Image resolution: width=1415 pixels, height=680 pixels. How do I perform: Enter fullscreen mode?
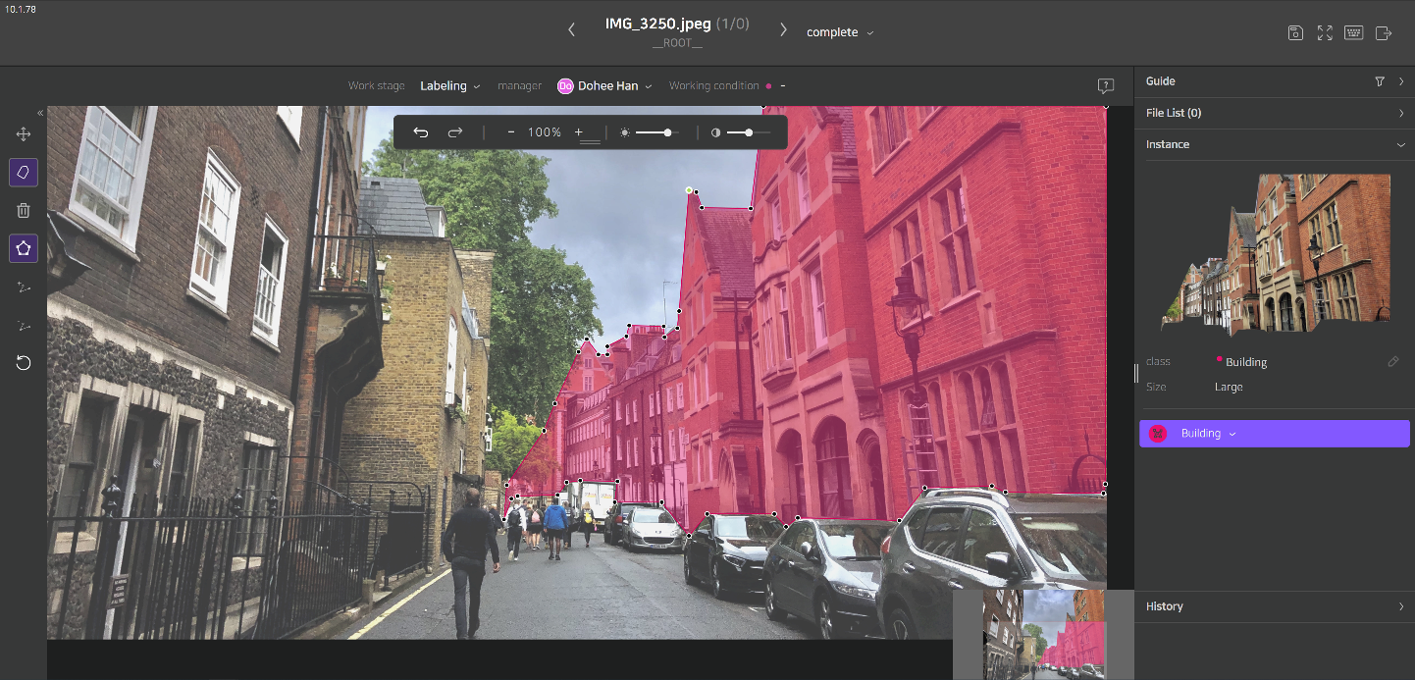1325,33
